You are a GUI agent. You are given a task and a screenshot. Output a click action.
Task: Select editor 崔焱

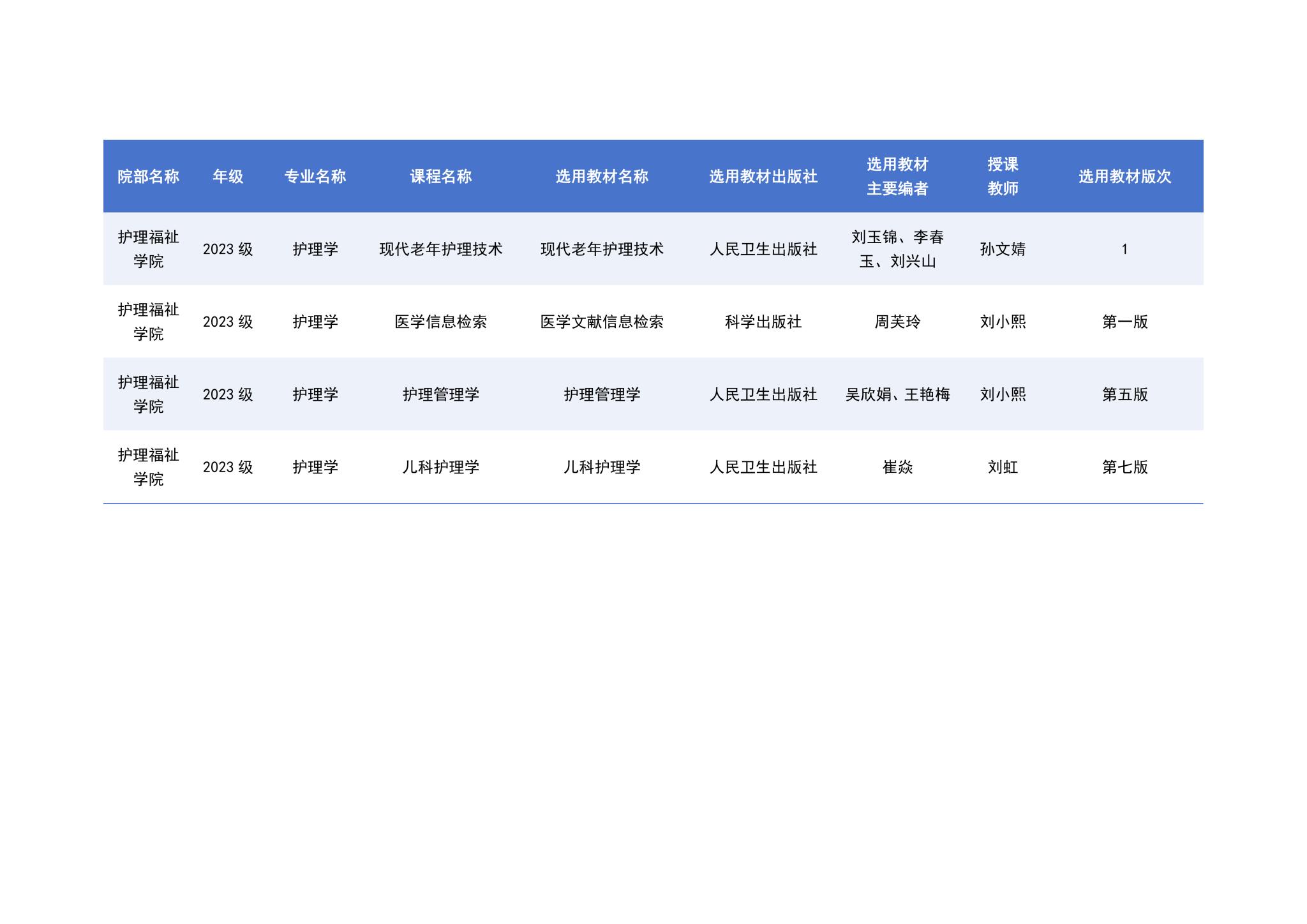pyautogui.click(x=897, y=468)
